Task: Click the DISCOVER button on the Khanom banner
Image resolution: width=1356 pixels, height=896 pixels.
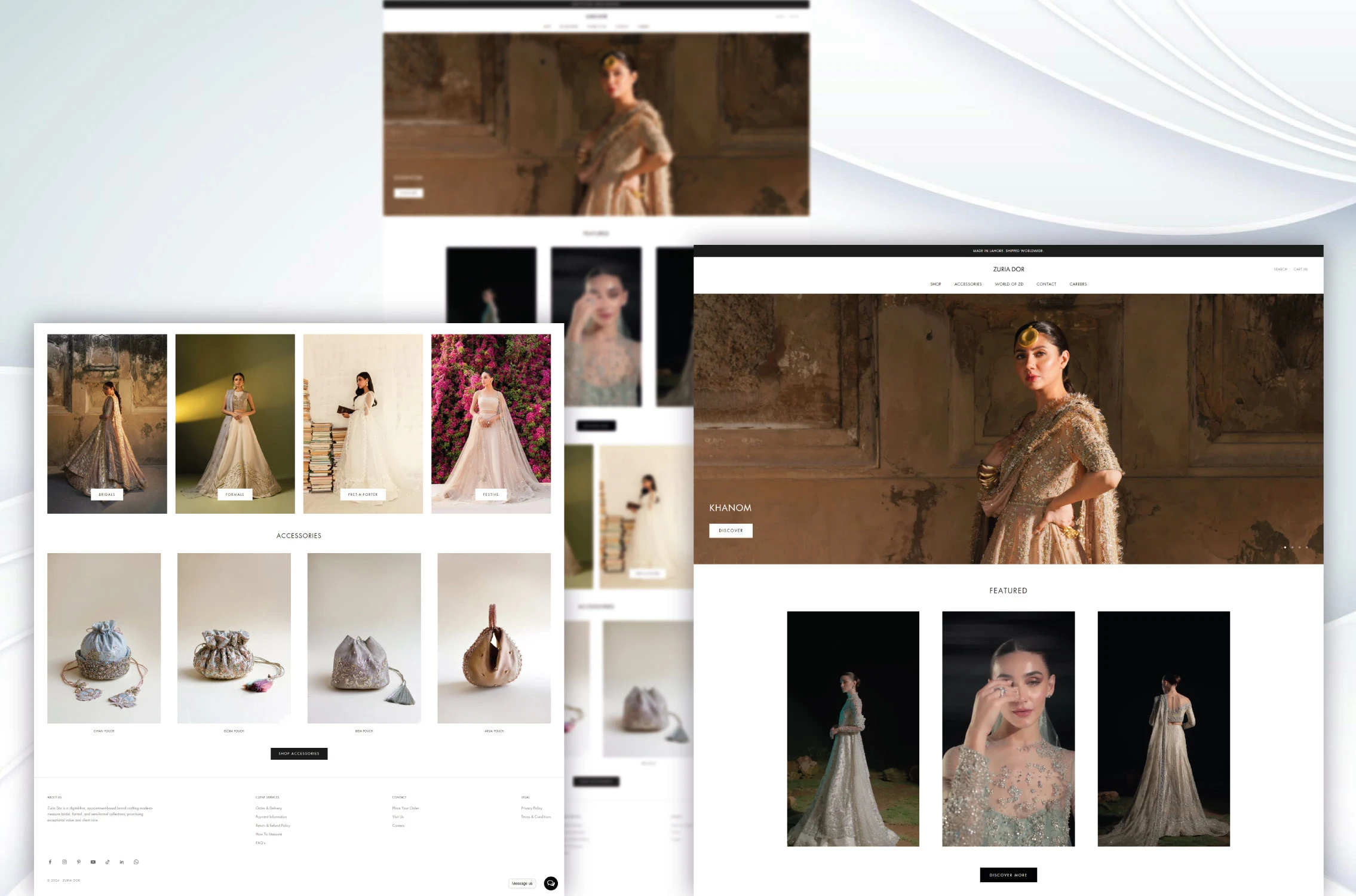Action: [x=731, y=530]
